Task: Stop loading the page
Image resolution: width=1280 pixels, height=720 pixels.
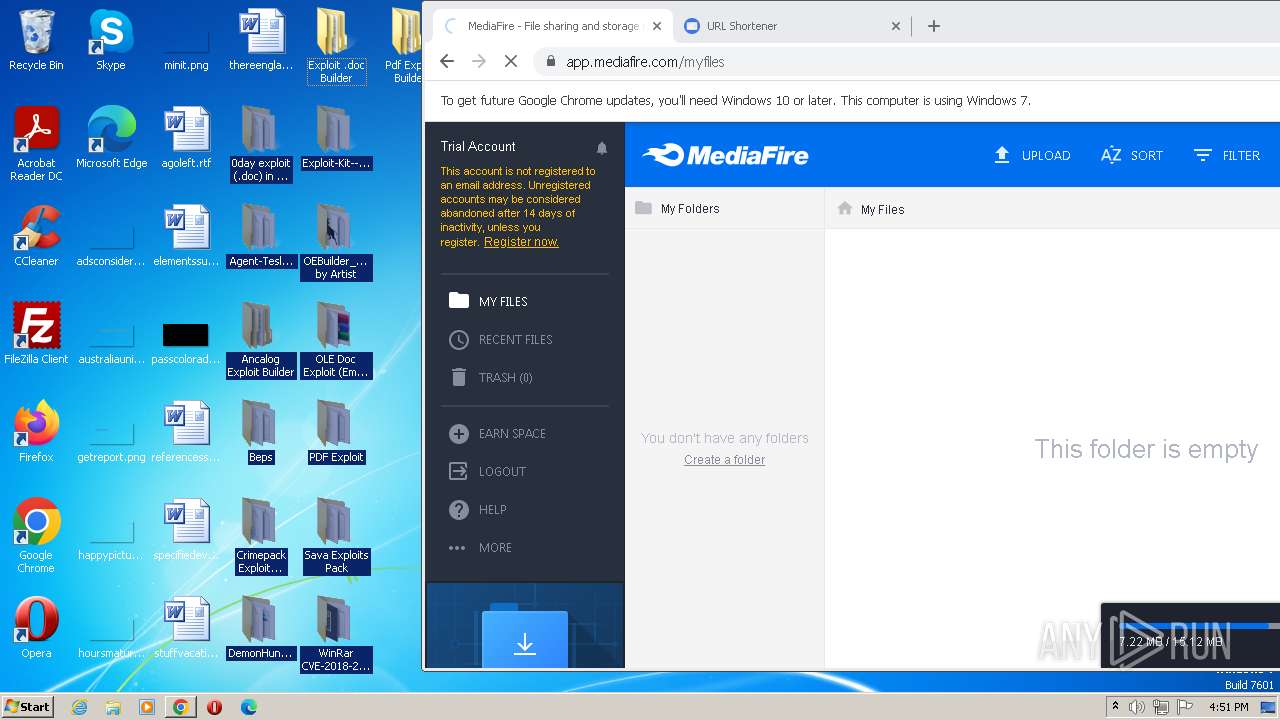Action: (x=510, y=61)
